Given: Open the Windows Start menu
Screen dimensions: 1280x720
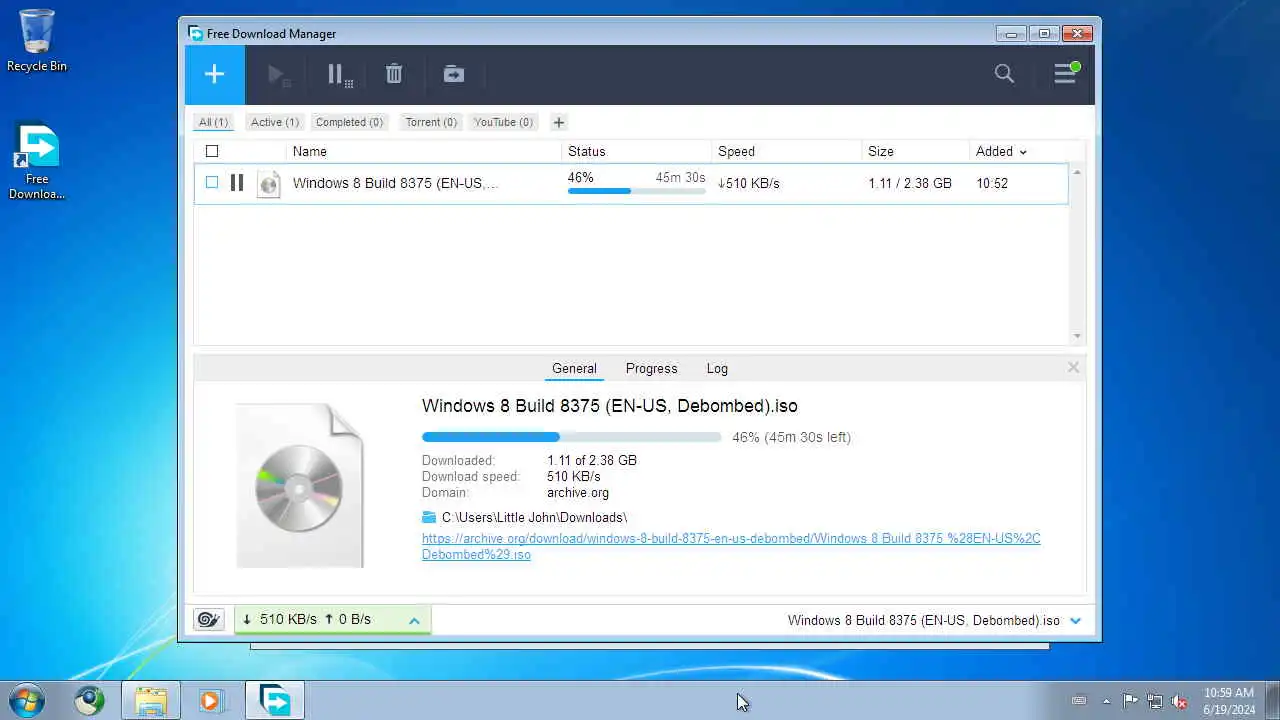Looking at the screenshot, I should click(26, 700).
